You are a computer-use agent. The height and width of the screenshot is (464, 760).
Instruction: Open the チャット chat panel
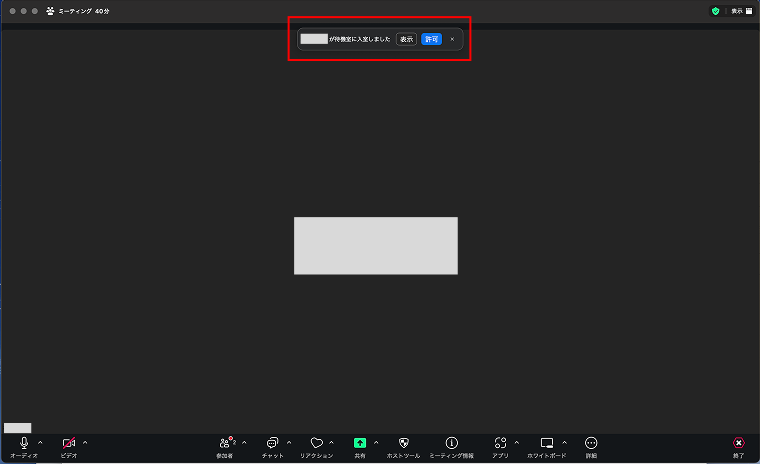[x=272, y=443]
